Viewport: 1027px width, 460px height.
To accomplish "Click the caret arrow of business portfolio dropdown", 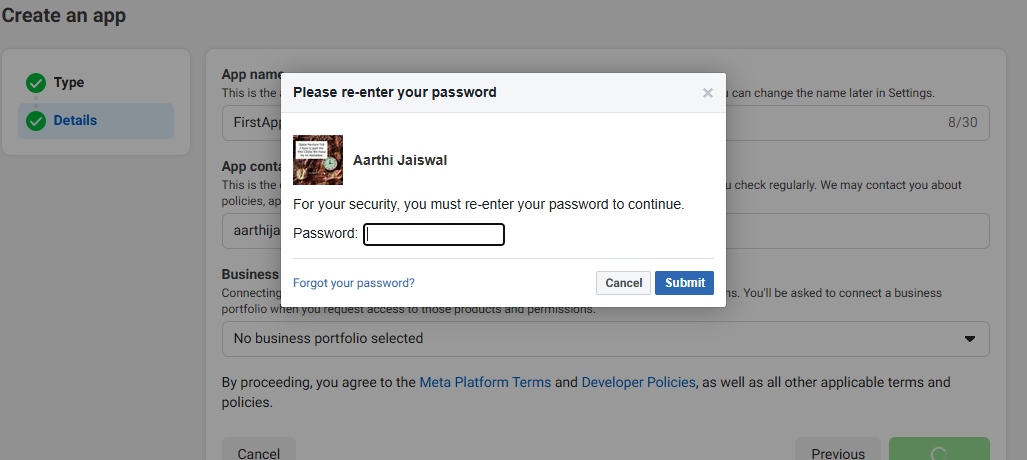I will coord(969,339).
